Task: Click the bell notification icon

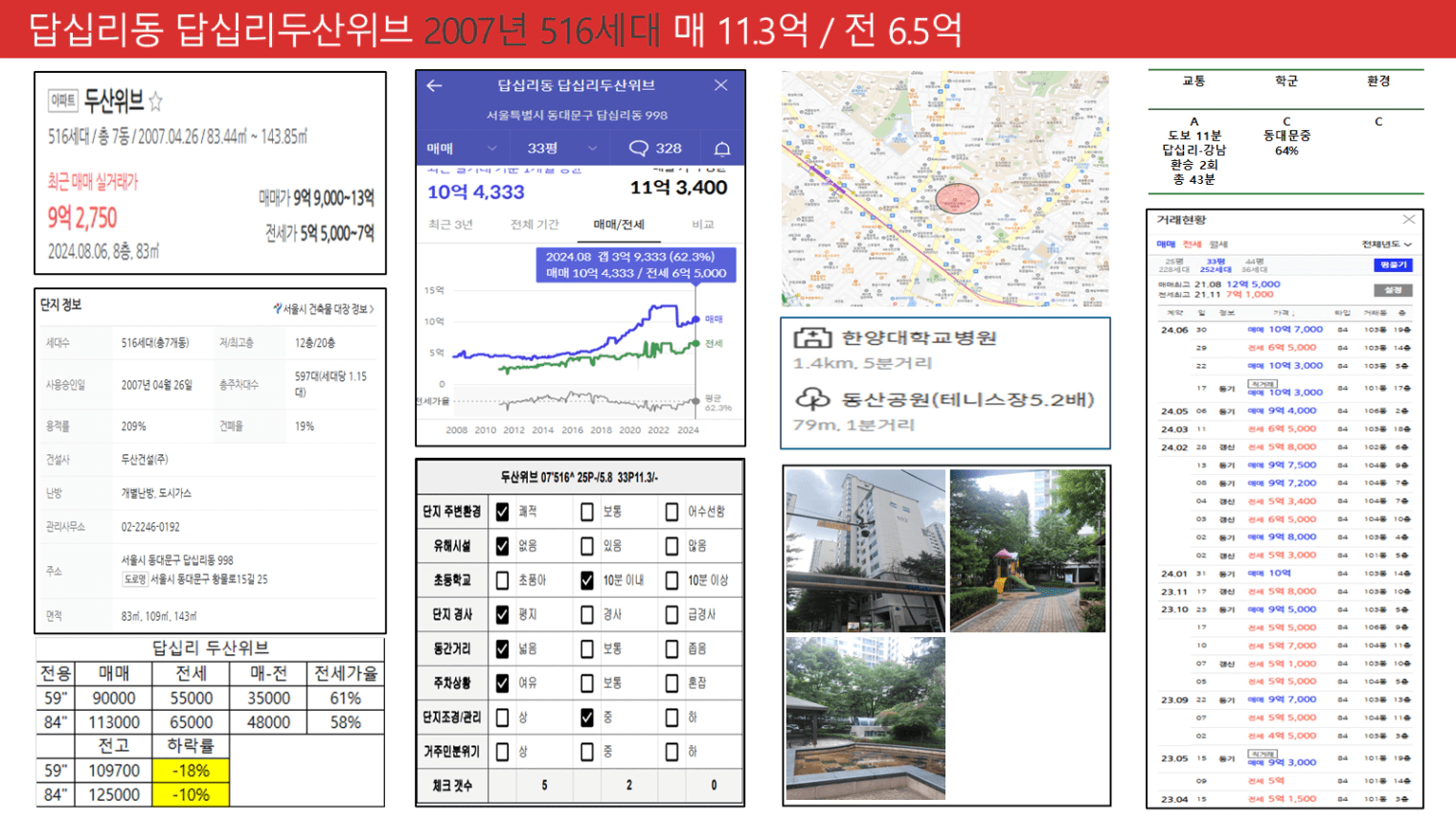Action: (722, 148)
